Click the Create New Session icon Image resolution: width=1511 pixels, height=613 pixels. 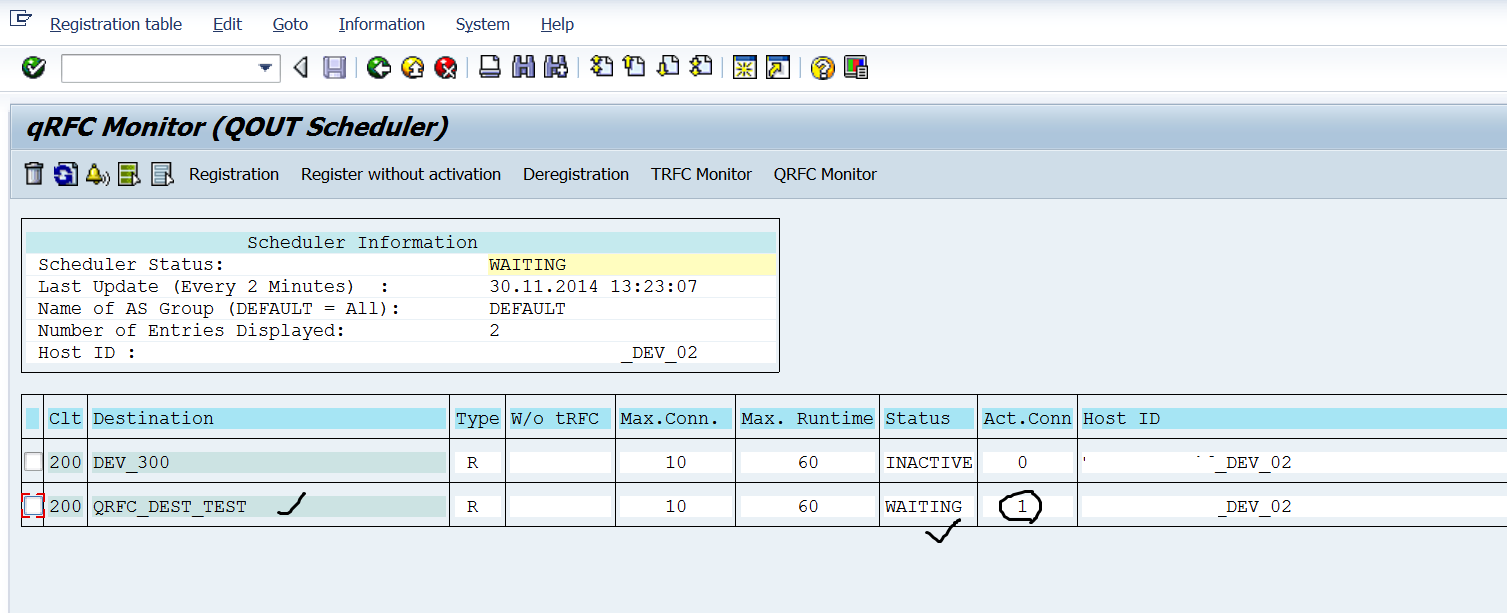click(744, 68)
